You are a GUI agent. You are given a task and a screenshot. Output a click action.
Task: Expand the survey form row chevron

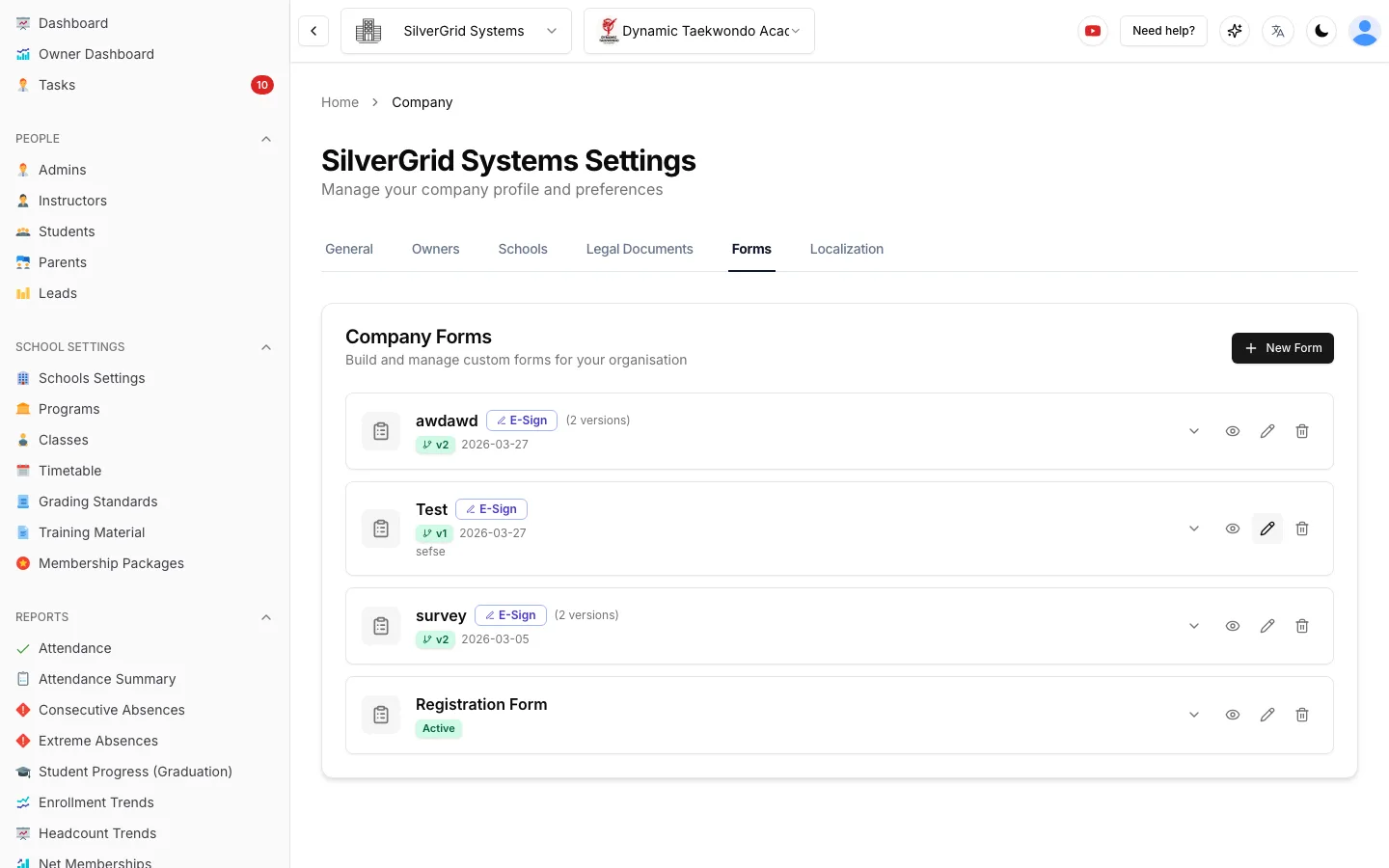(x=1194, y=626)
